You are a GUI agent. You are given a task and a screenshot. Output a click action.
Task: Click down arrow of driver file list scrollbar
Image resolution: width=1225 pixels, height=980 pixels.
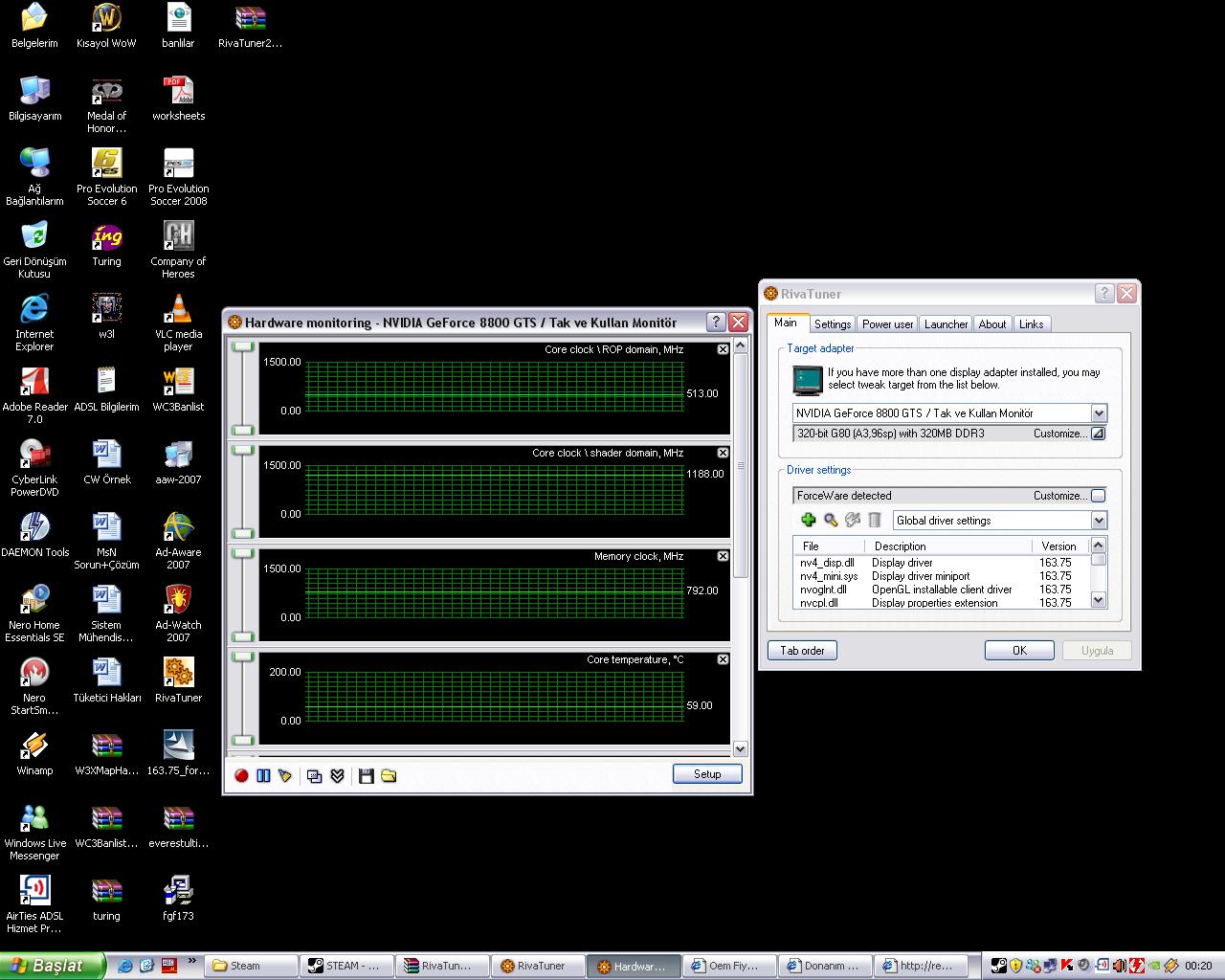(x=1099, y=600)
